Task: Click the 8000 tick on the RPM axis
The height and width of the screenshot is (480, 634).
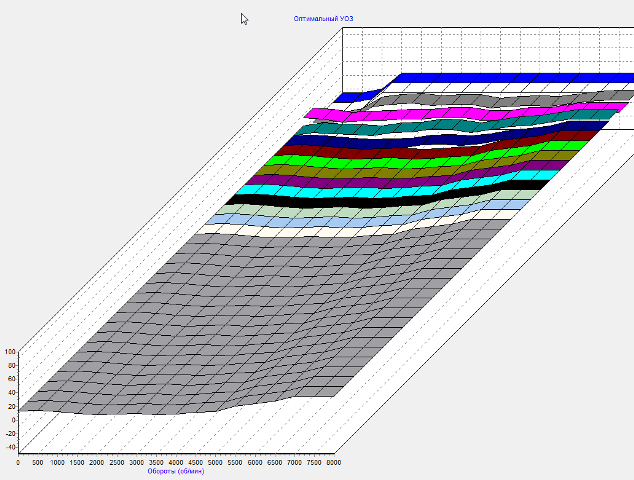Action: tap(334, 463)
